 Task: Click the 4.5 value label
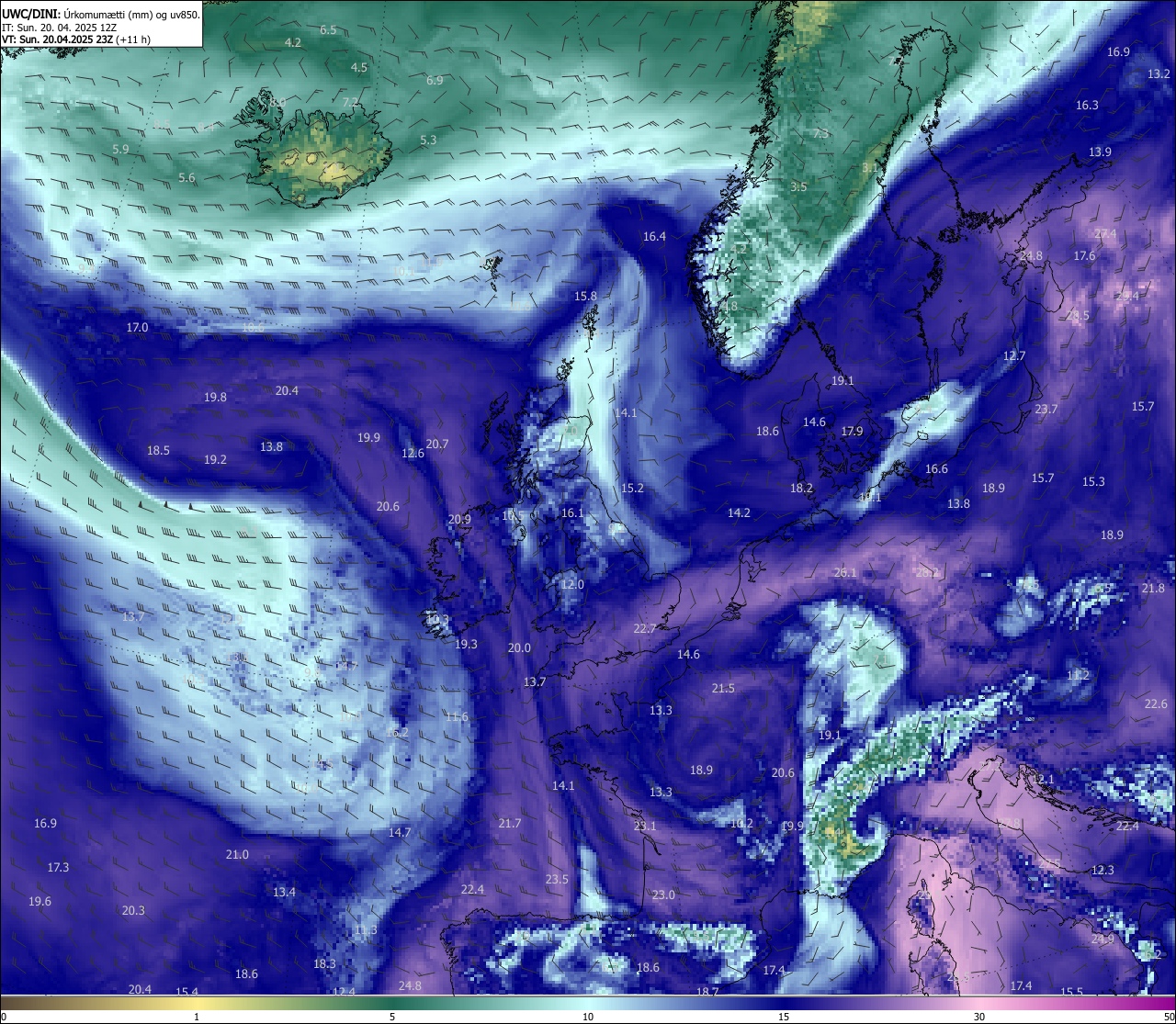pos(359,67)
